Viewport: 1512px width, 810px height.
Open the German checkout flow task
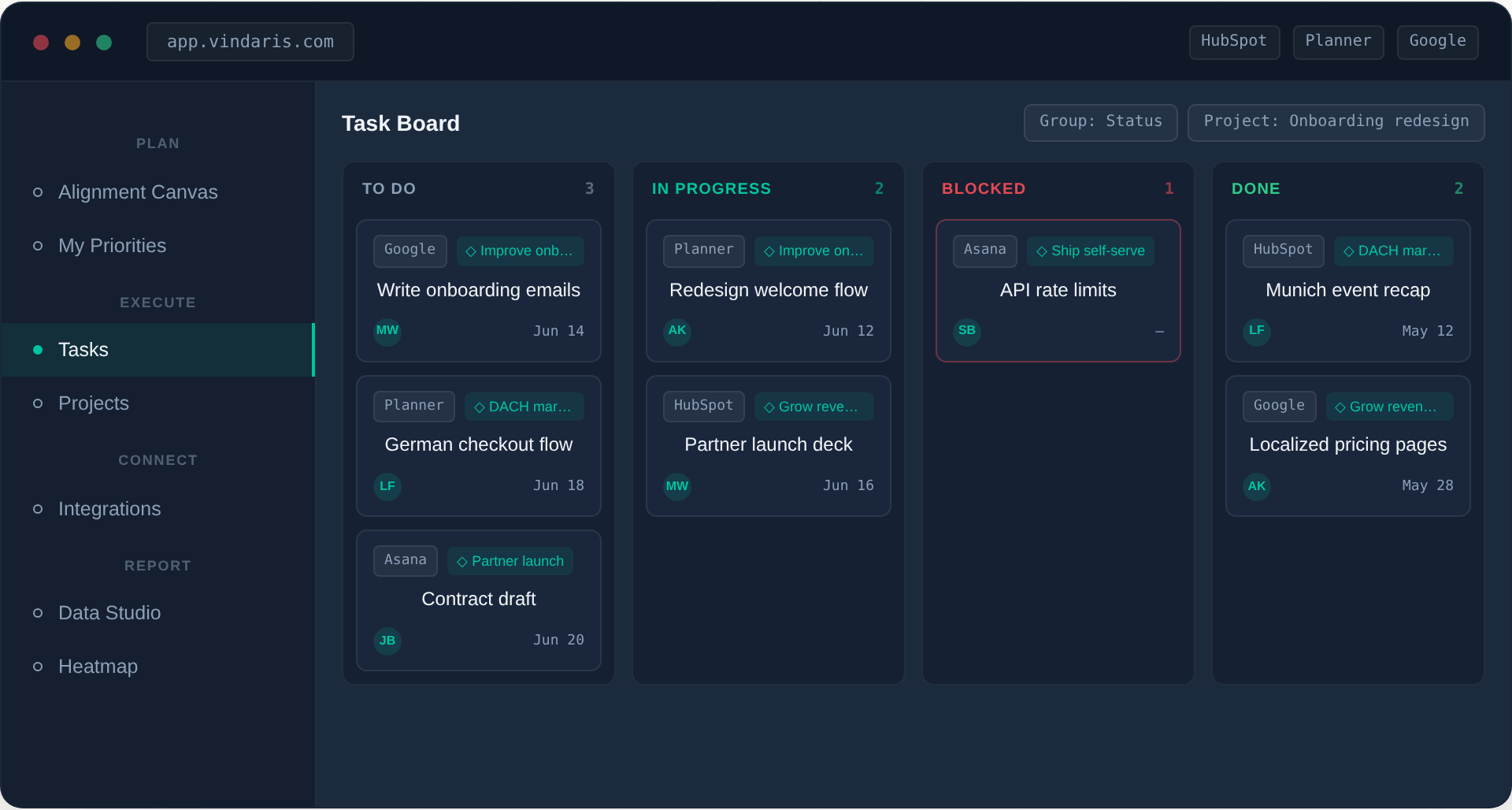[479, 444]
